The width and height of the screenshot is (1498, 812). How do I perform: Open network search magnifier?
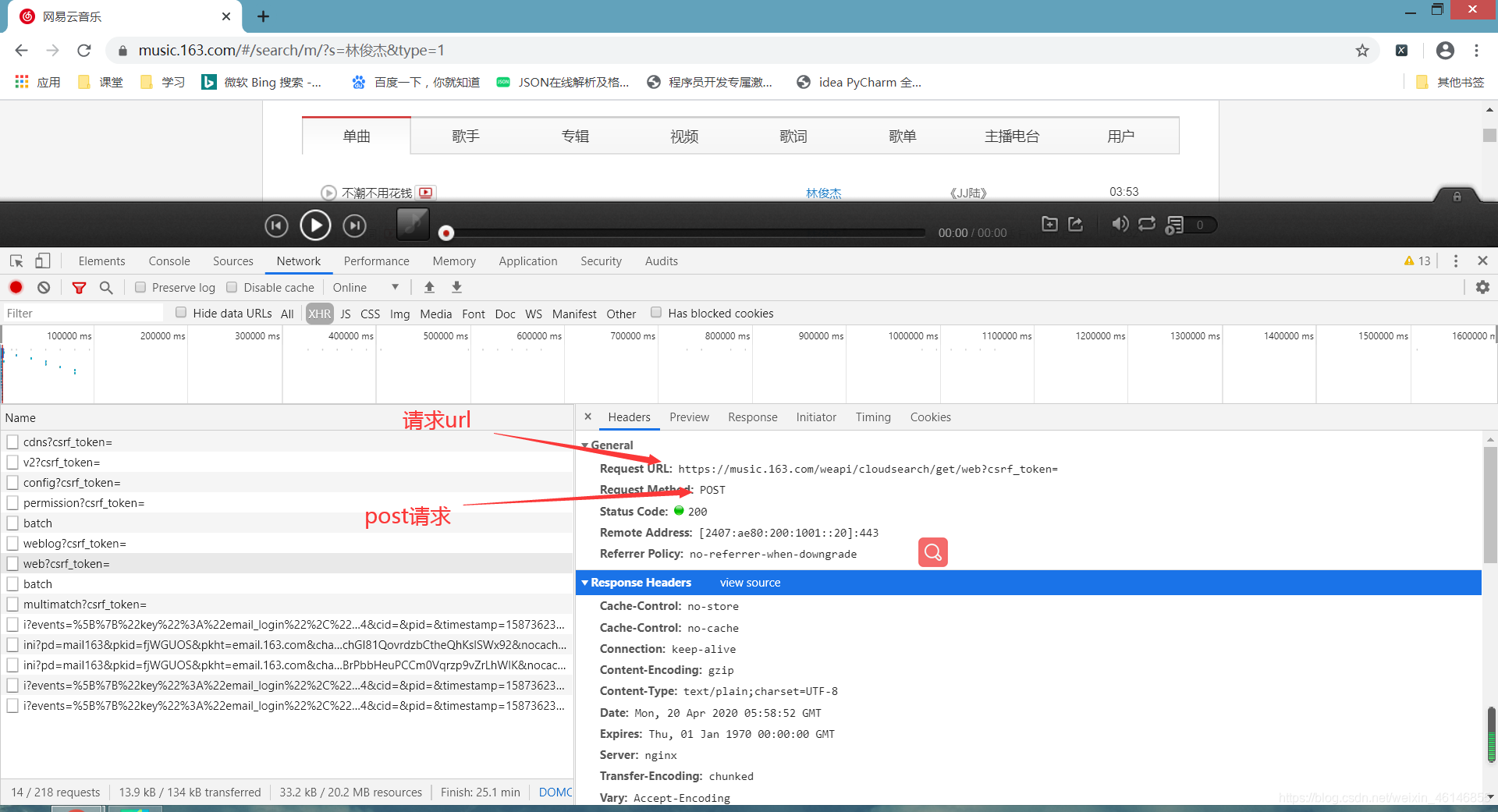[106, 288]
